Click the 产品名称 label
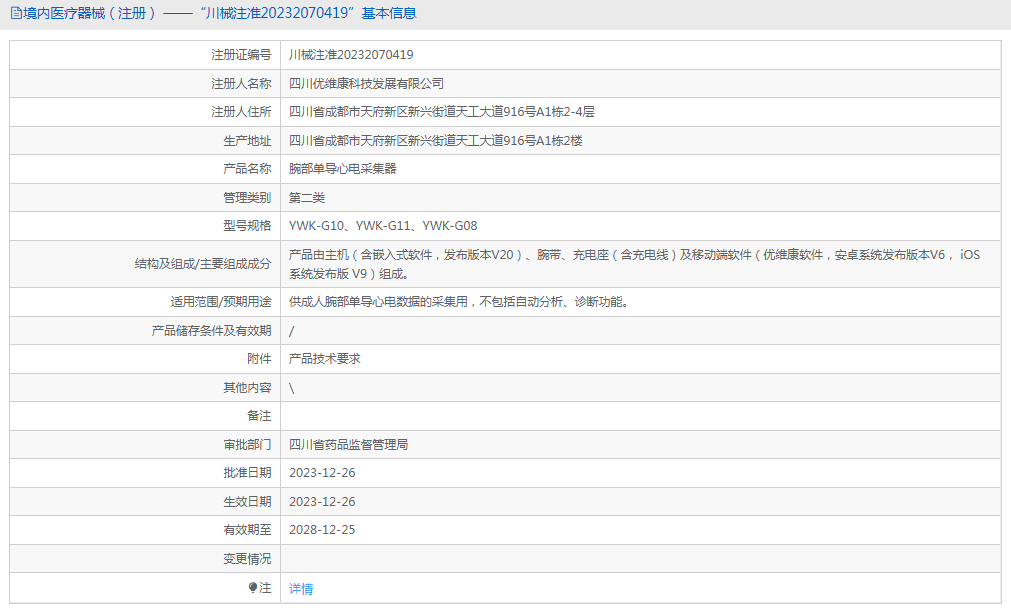1011x608 pixels. tap(247, 169)
